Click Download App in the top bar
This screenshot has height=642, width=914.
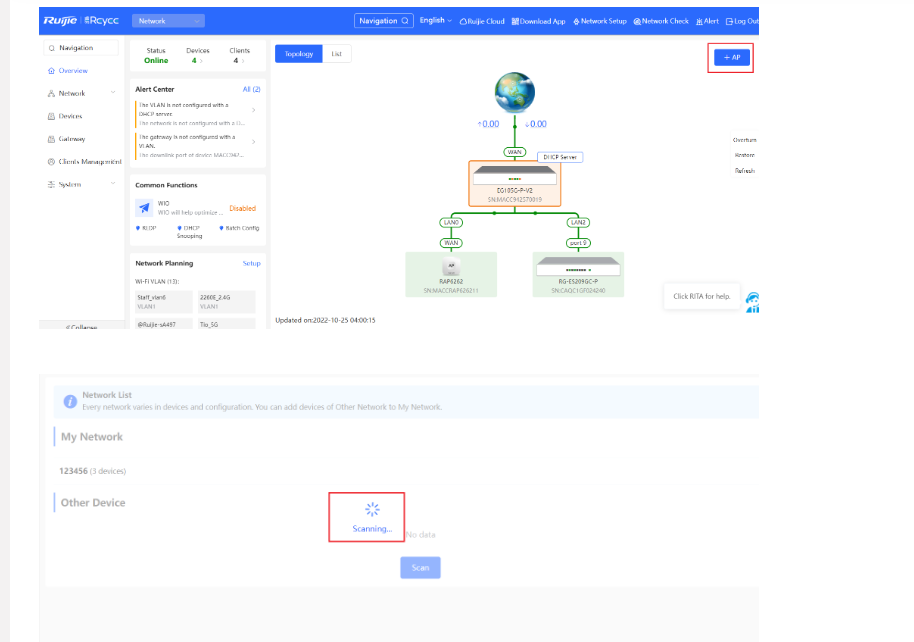point(539,21)
